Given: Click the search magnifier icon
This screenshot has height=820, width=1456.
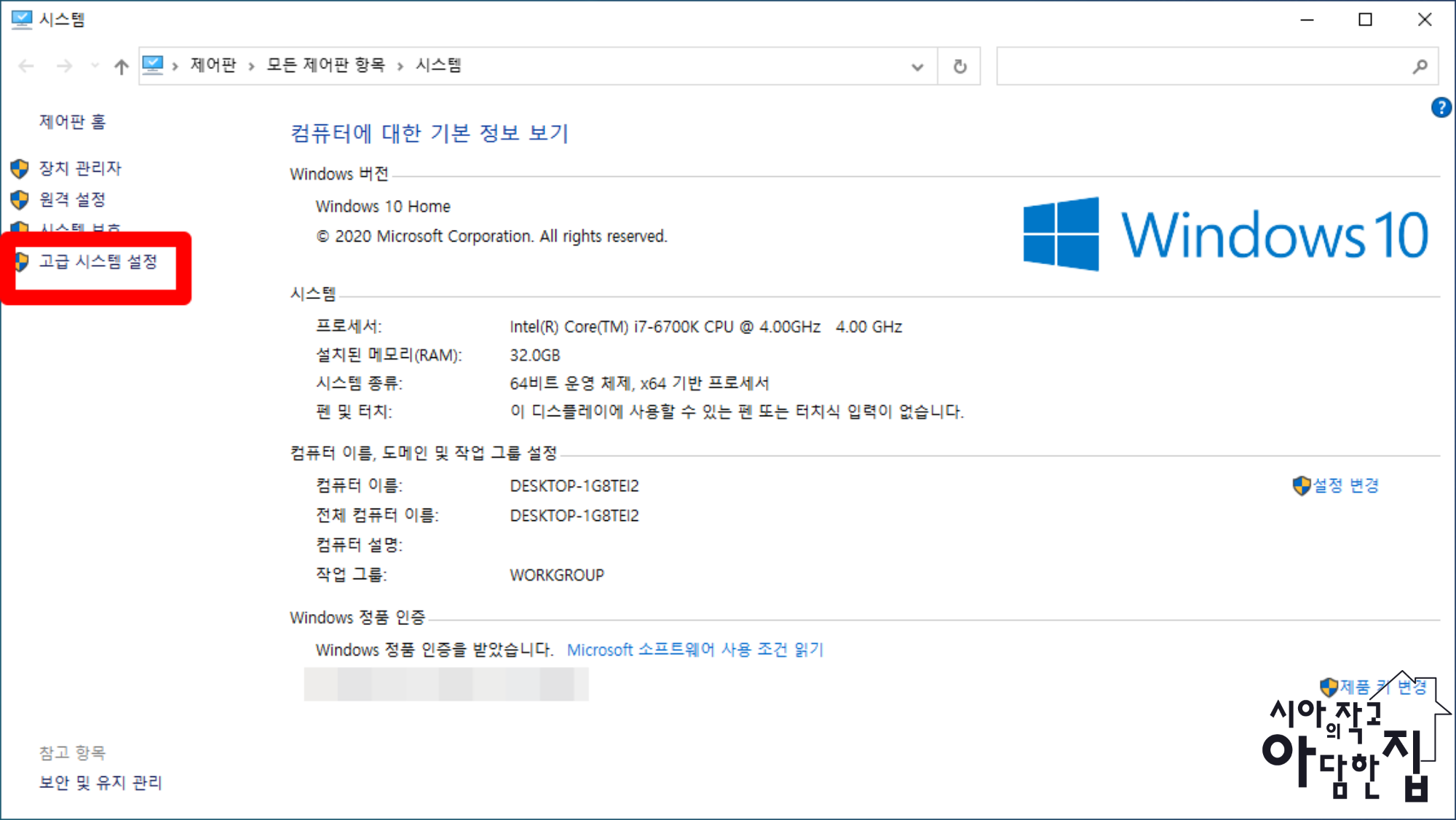Looking at the screenshot, I should [x=1420, y=66].
